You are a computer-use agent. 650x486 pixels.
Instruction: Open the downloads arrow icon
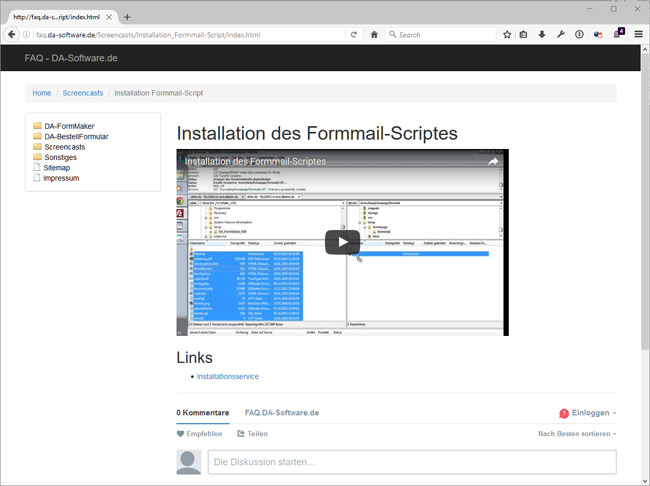tap(542, 34)
